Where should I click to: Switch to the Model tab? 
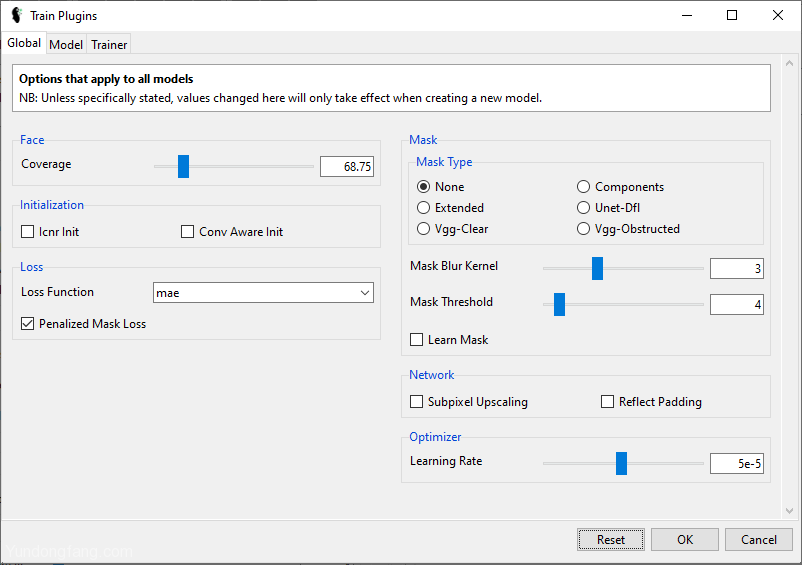(x=66, y=44)
